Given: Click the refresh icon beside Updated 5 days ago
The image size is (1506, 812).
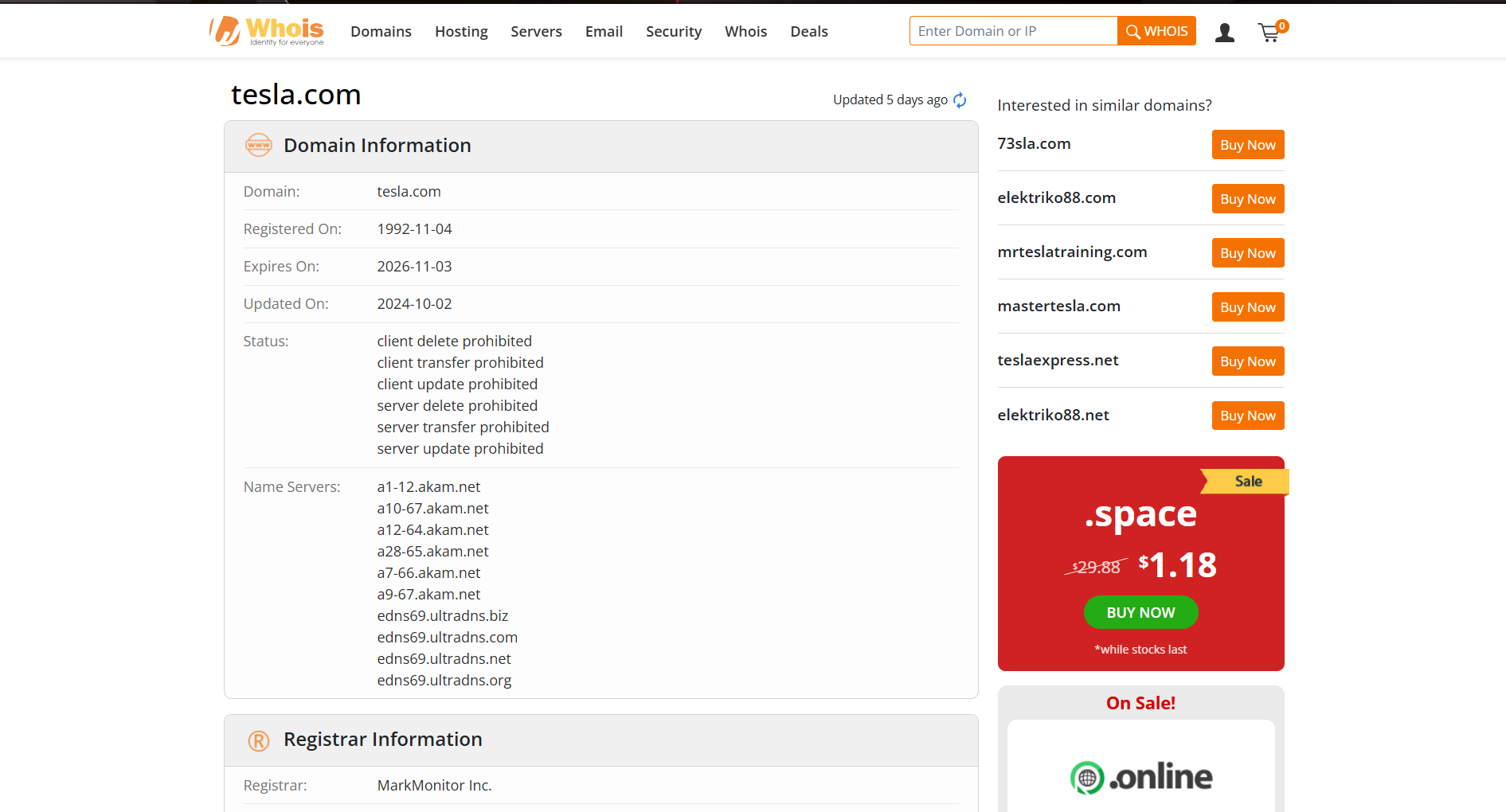Looking at the screenshot, I should click(960, 100).
